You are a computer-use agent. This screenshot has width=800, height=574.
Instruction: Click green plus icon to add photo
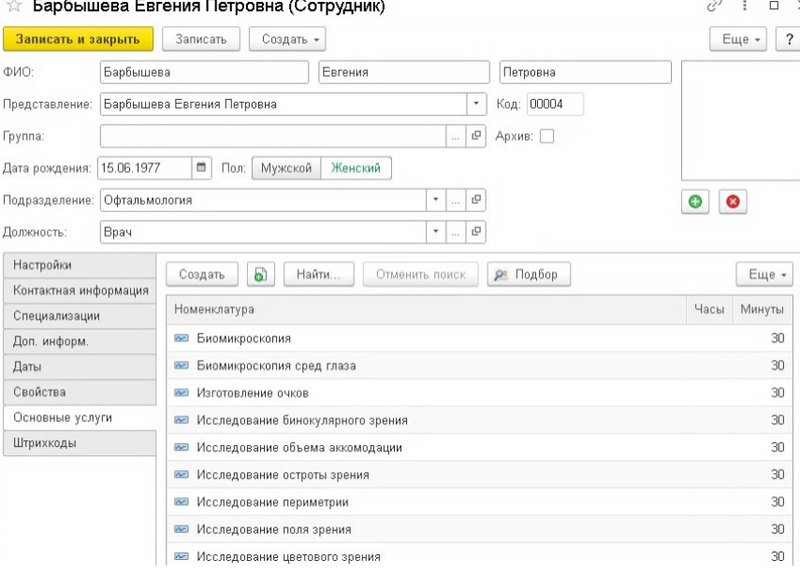click(x=695, y=201)
